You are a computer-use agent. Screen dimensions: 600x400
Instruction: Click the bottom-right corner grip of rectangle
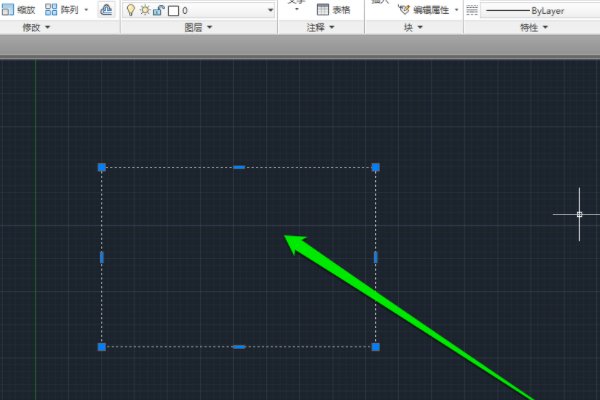pos(376,347)
